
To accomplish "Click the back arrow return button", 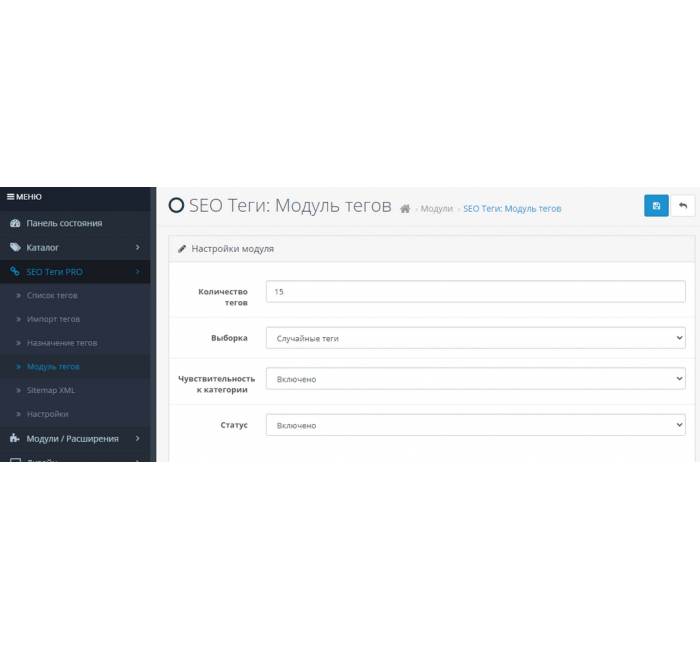I will point(683,206).
